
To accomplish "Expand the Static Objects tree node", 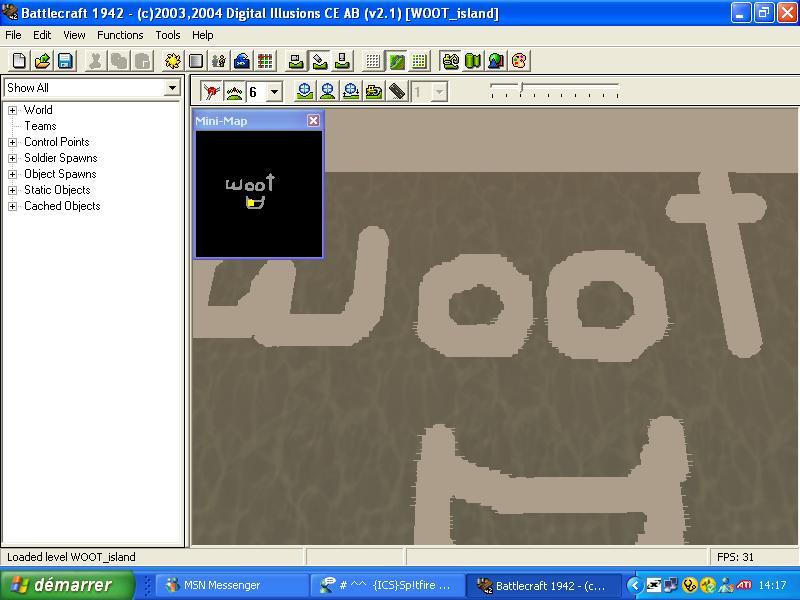I will pos(12,190).
